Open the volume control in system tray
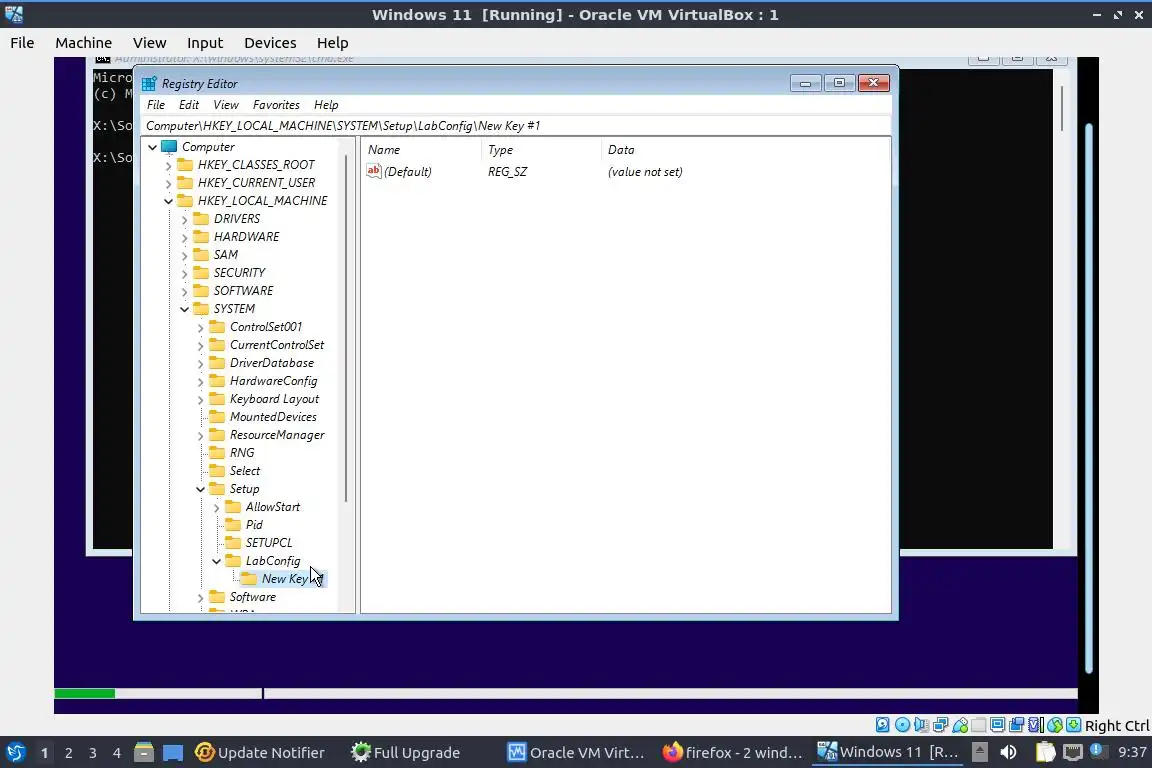The image size is (1152, 768). (x=1009, y=752)
